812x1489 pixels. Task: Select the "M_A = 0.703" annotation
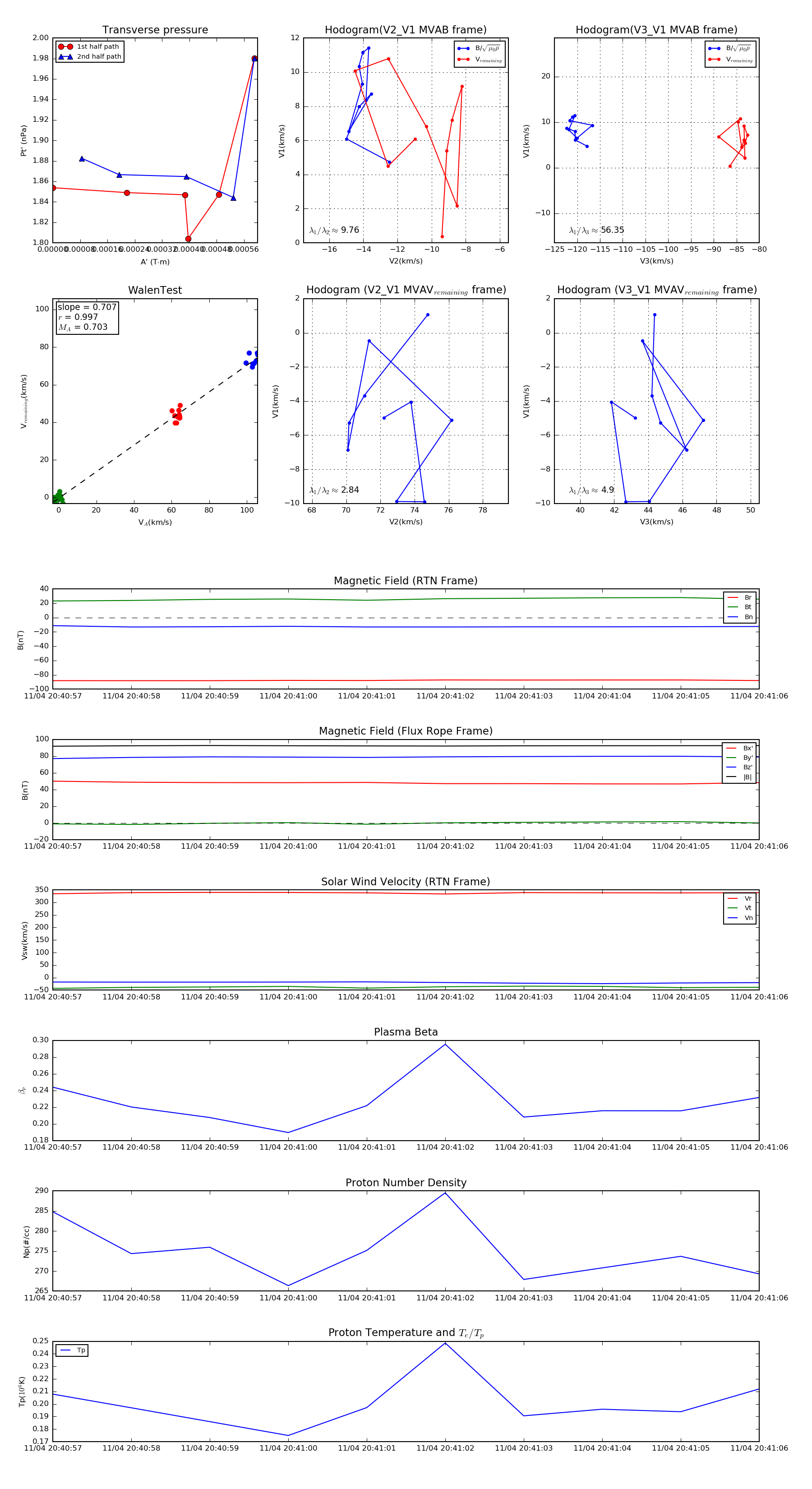click(83, 327)
